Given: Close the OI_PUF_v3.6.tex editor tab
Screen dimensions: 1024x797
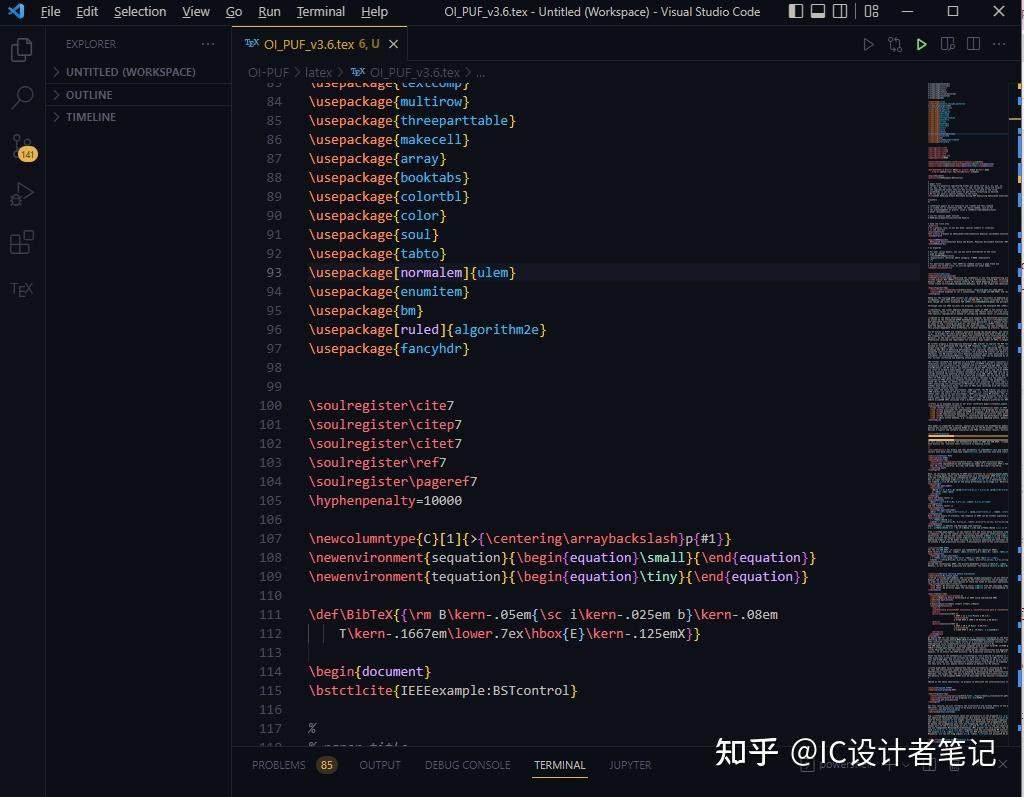Looking at the screenshot, I should [393, 44].
